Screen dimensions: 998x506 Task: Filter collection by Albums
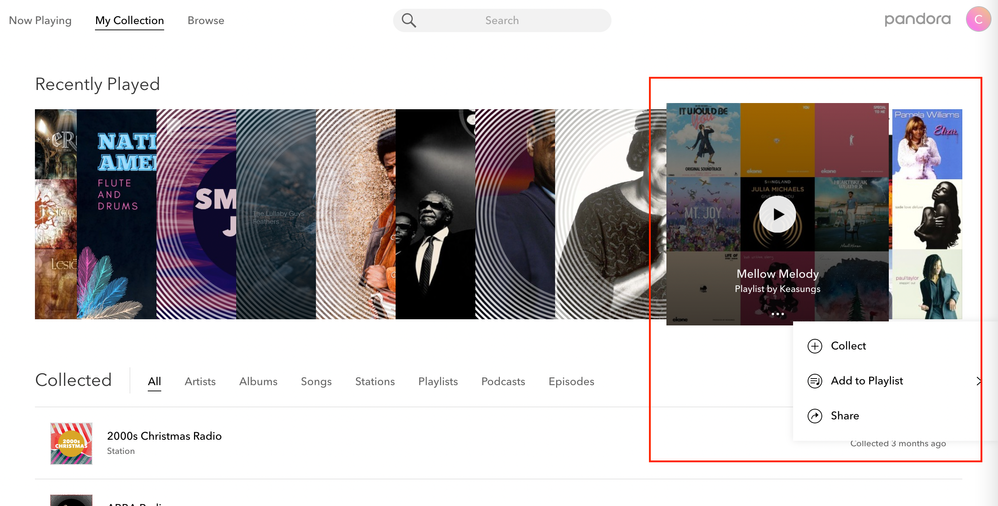click(x=258, y=381)
